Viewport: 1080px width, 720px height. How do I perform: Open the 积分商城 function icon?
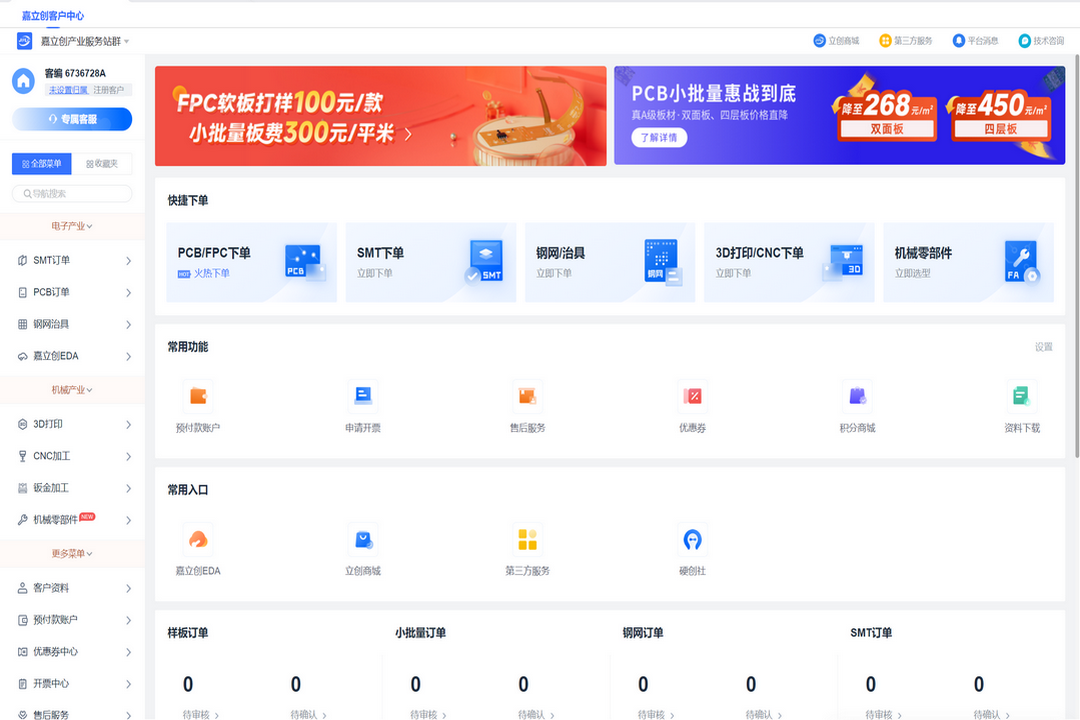coord(858,396)
